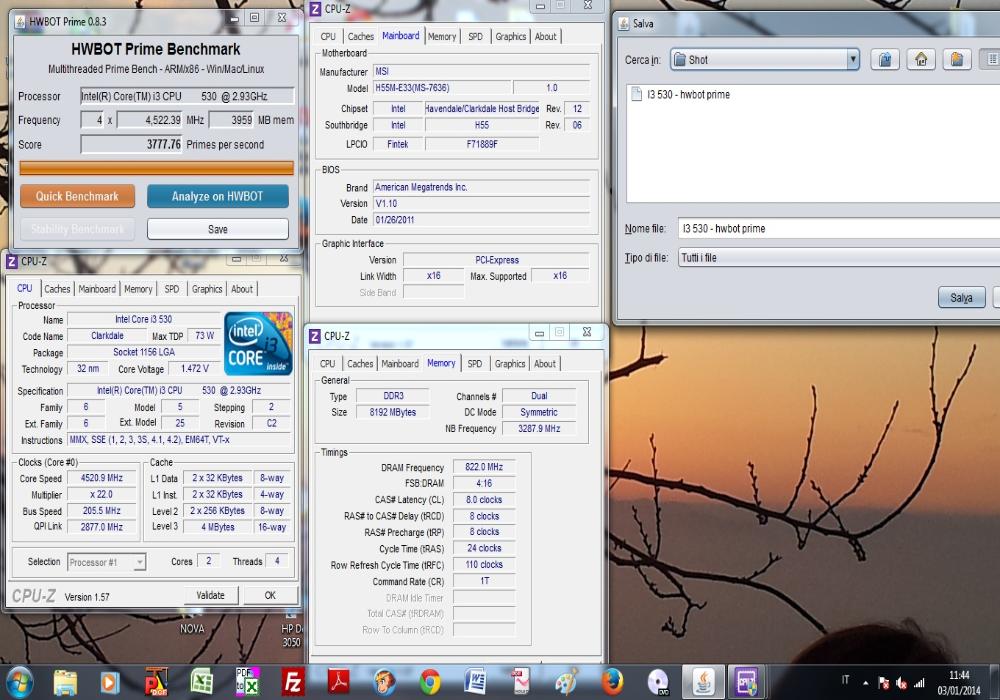Click DRAM Frequency value 822.0 MHz
The width and height of the screenshot is (1000, 700).
[x=484, y=467]
